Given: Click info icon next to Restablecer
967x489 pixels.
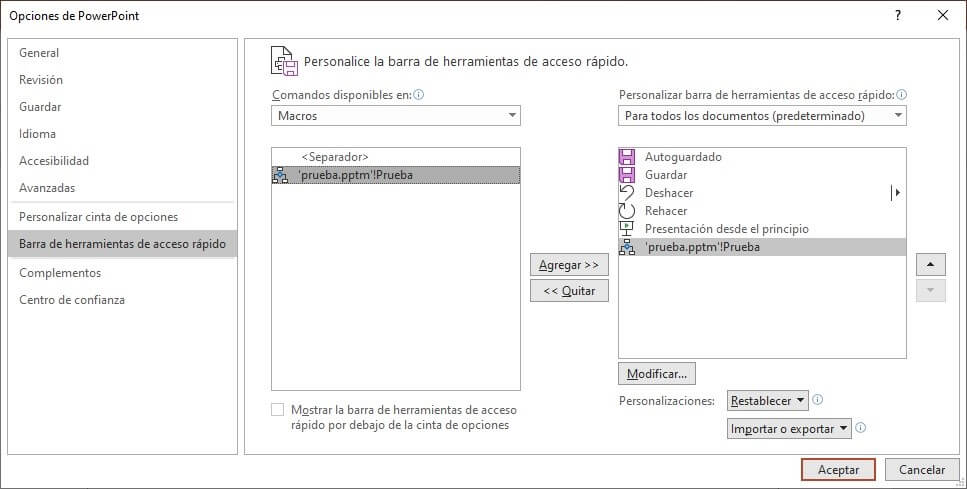Looking at the screenshot, I should tap(818, 400).
